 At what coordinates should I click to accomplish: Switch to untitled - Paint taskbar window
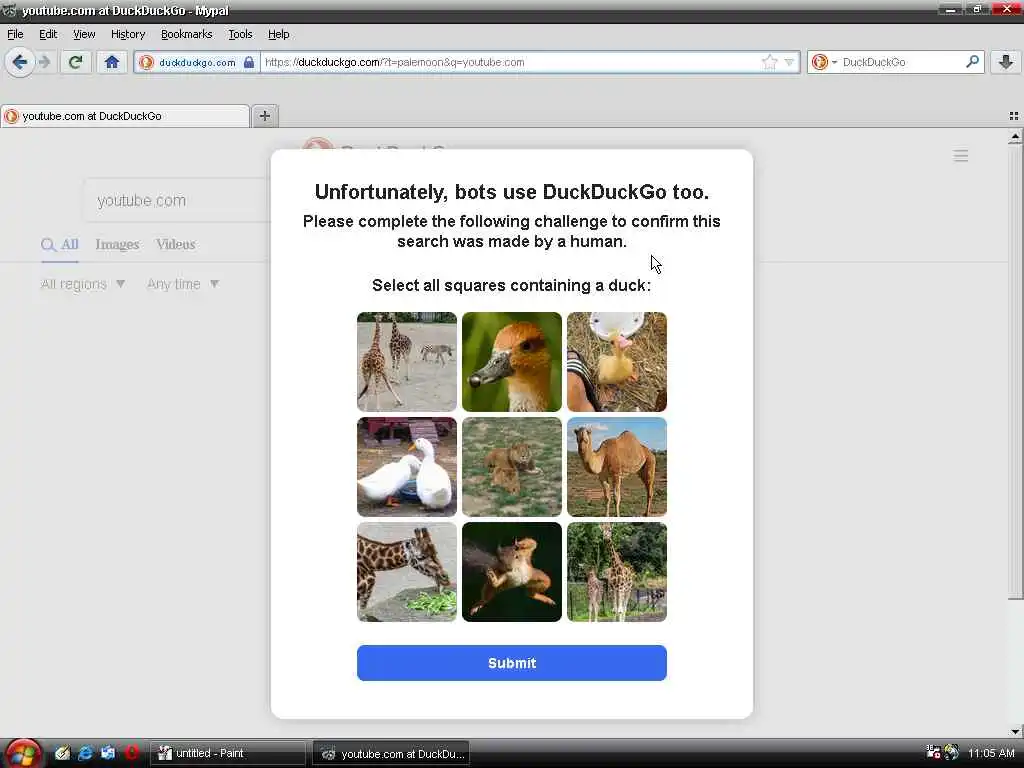click(228, 754)
